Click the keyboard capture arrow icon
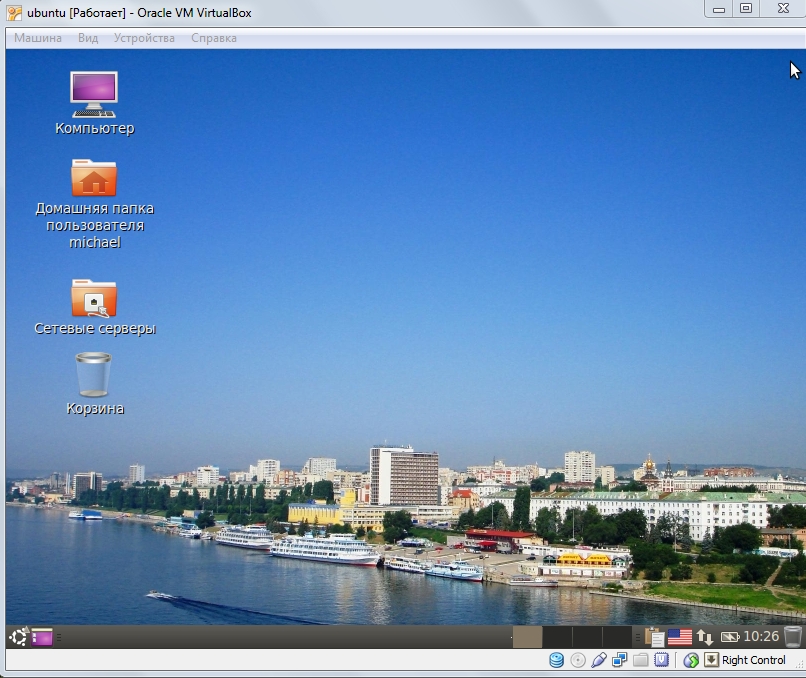This screenshot has width=806, height=678. pyautogui.click(x=711, y=660)
